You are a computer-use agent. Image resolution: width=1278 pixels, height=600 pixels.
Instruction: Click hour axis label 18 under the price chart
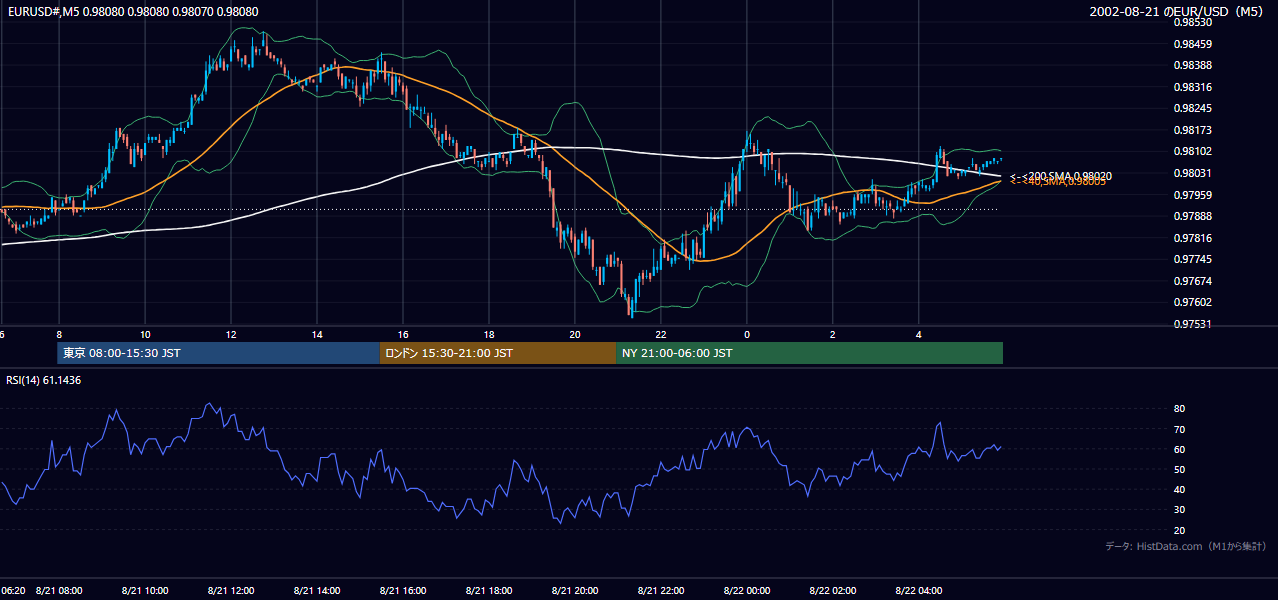[489, 334]
